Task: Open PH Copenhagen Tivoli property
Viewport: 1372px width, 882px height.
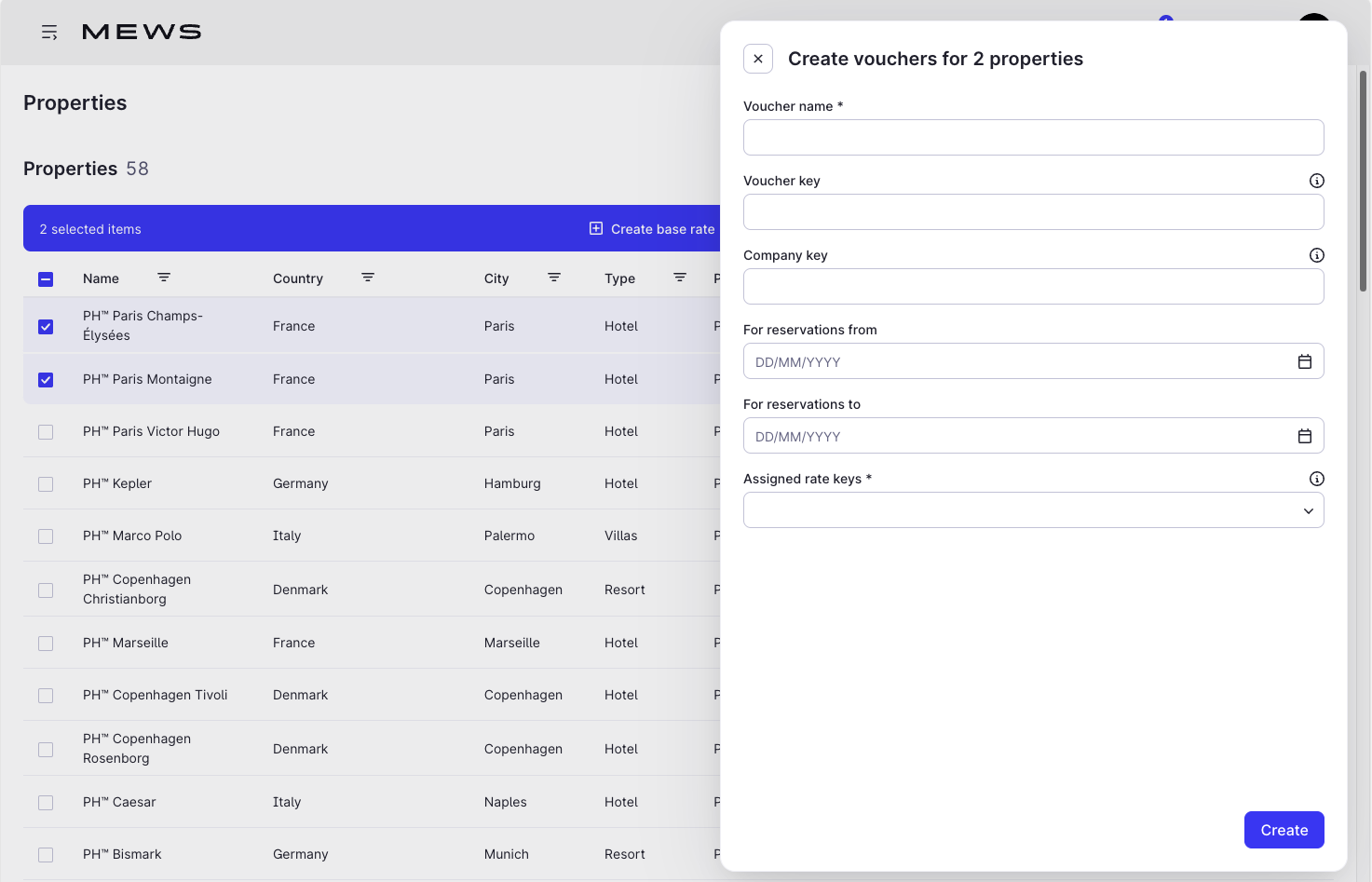Action: [x=156, y=695]
